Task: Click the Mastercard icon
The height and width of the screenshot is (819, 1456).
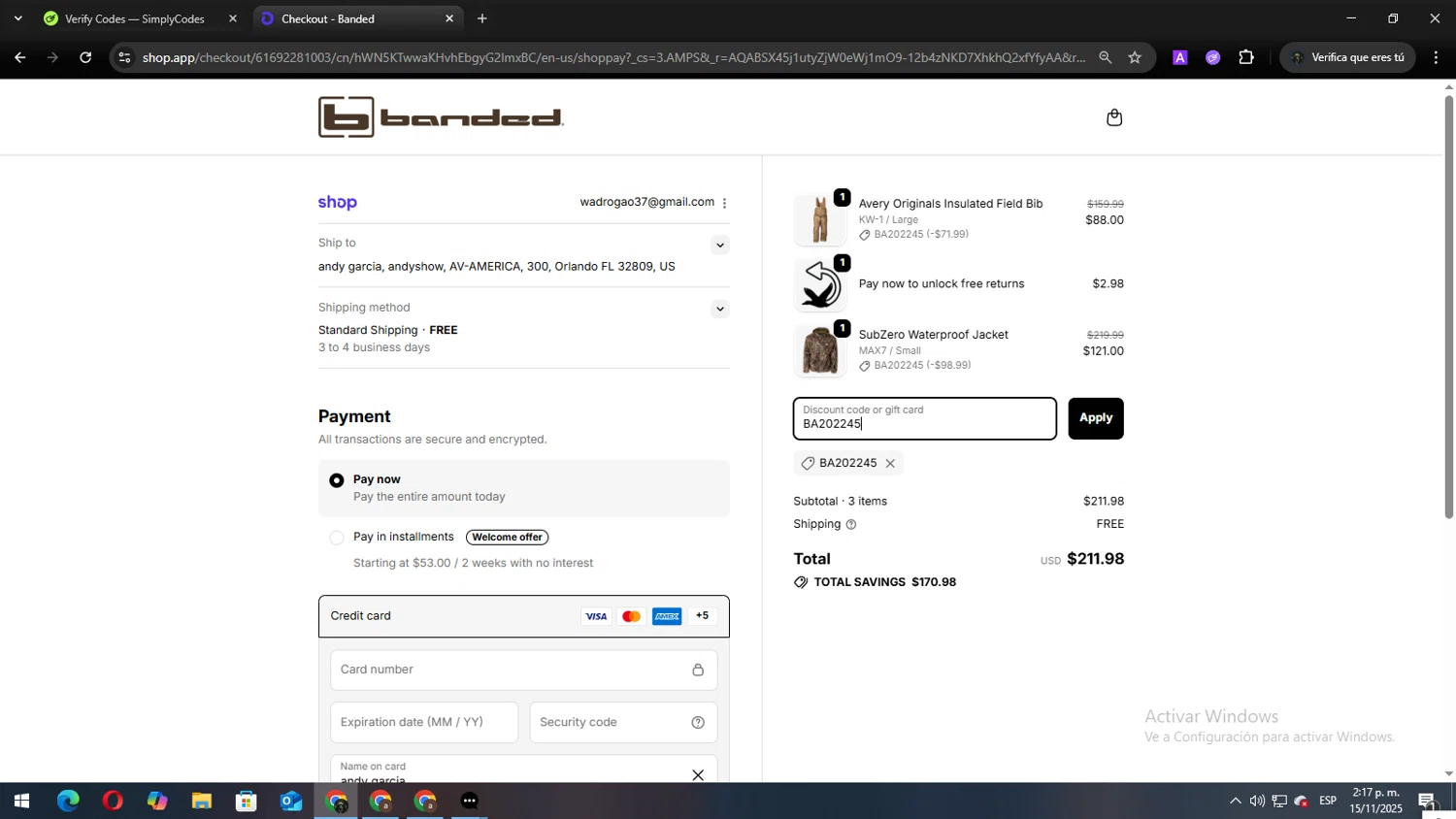Action: pos(631,616)
